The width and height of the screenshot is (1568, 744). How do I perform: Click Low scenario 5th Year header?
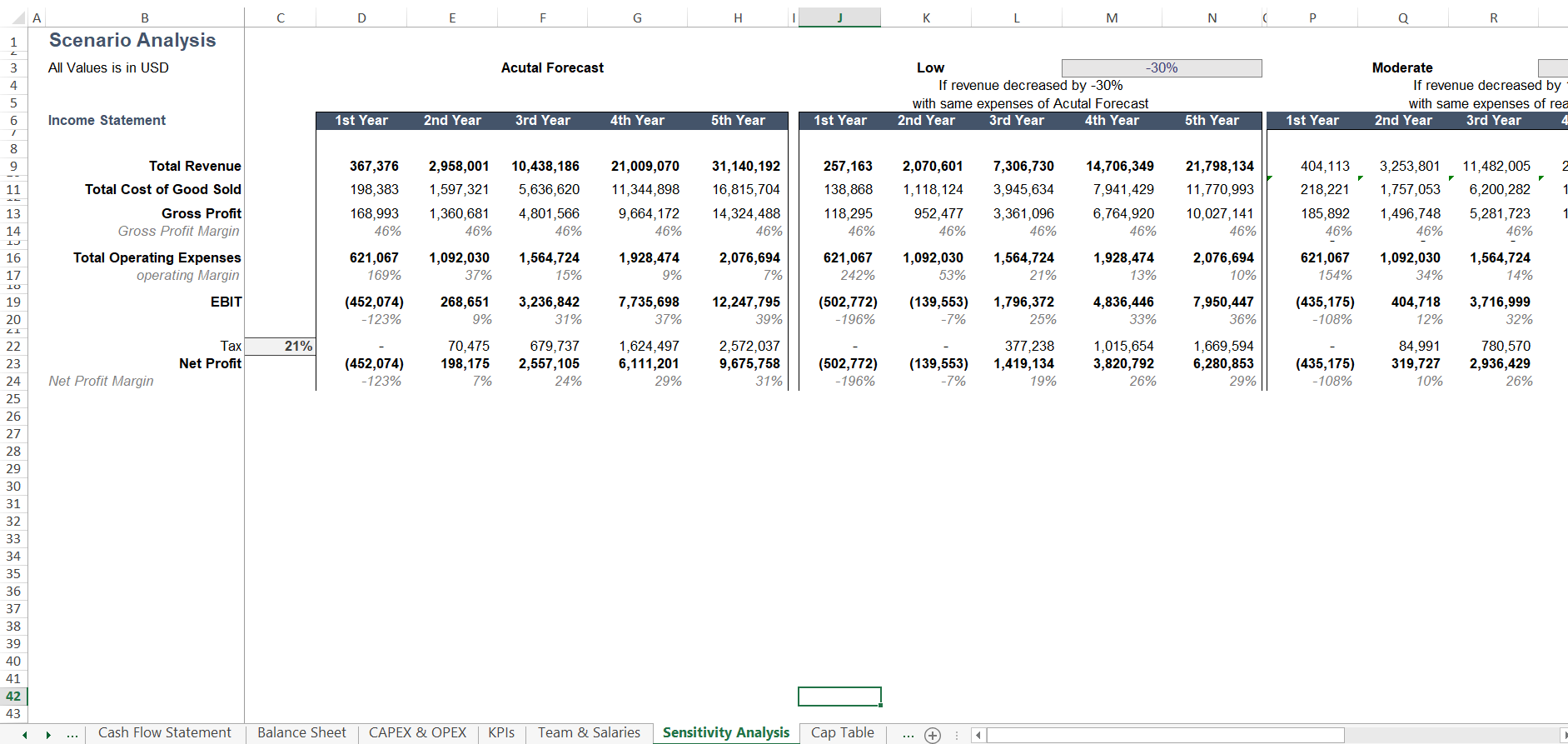pyautogui.click(x=1212, y=120)
